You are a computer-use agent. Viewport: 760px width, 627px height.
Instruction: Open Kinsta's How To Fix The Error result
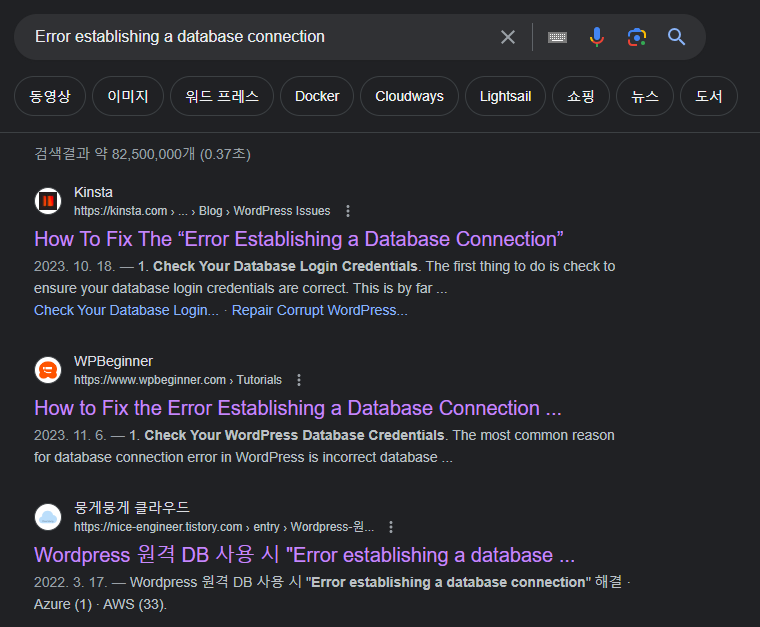299,239
